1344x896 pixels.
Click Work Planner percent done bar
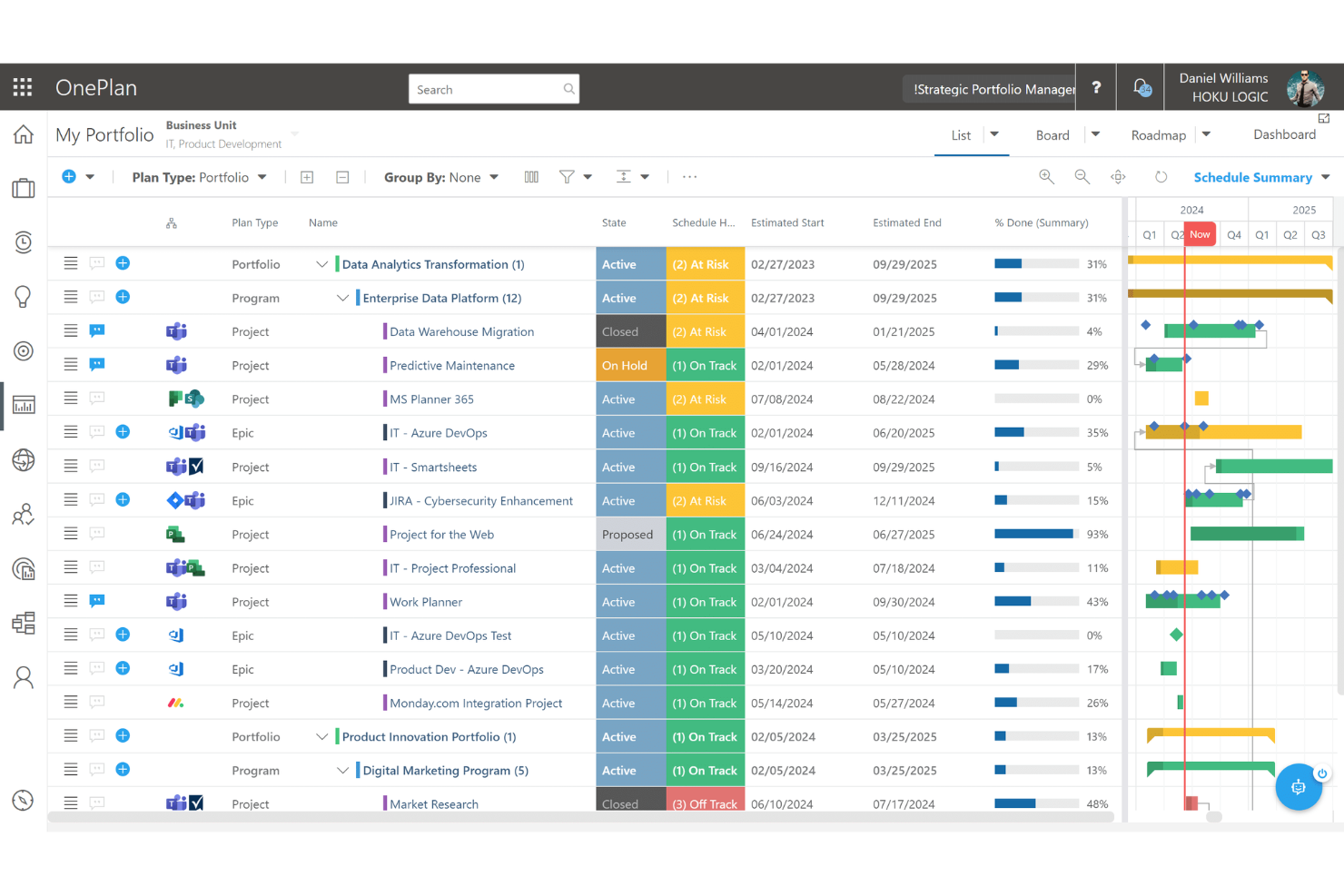pyautogui.click(x=1036, y=601)
